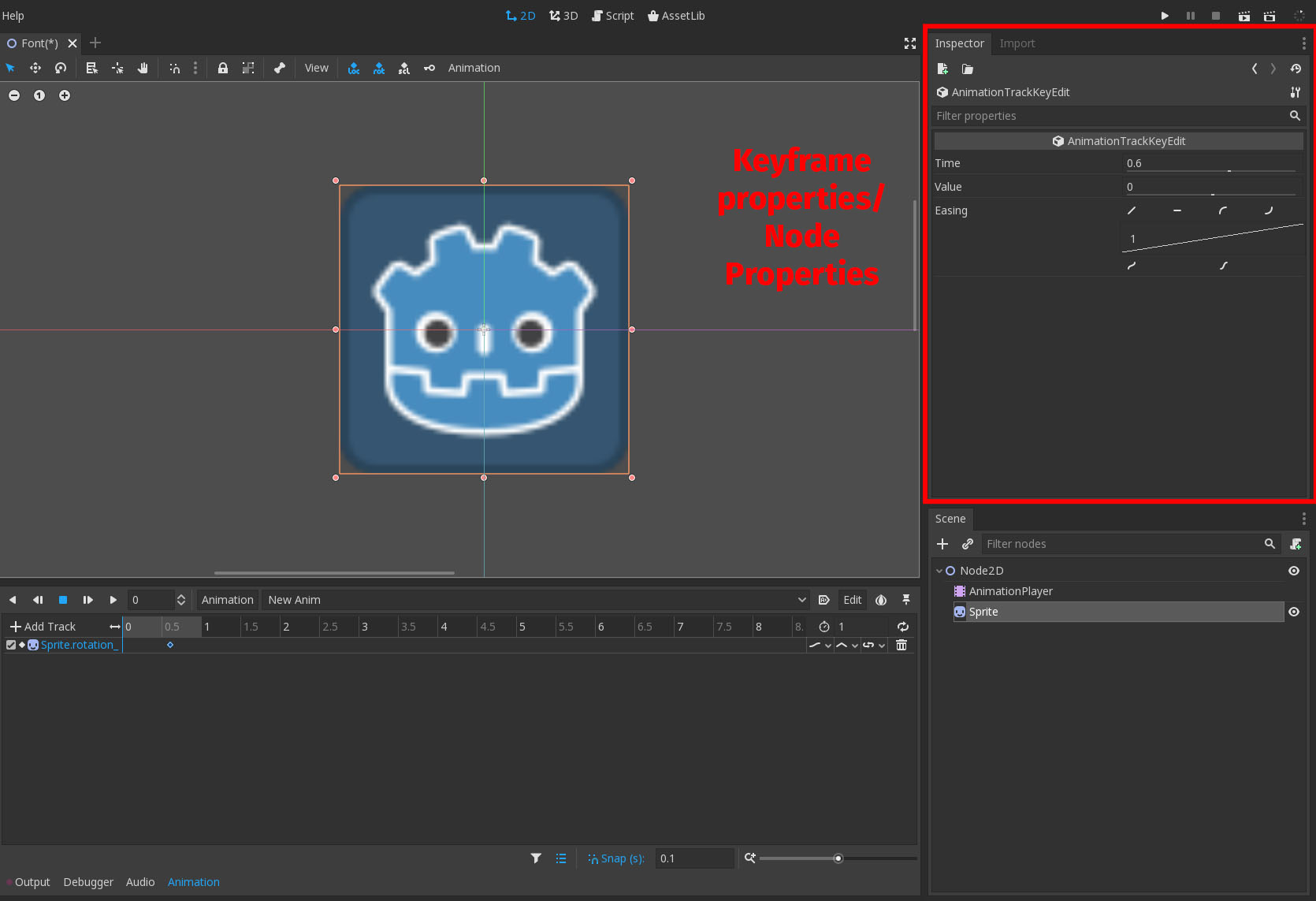
Task: Open Inspector object properties tools icon
Action: (x=1296, y=92)
